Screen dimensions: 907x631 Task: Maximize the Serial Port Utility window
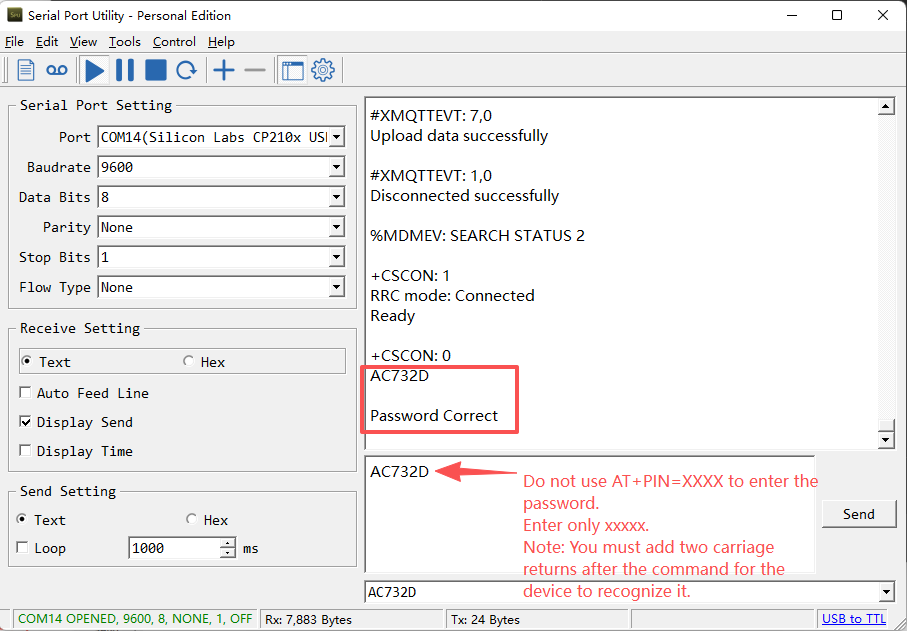point(836,16)
